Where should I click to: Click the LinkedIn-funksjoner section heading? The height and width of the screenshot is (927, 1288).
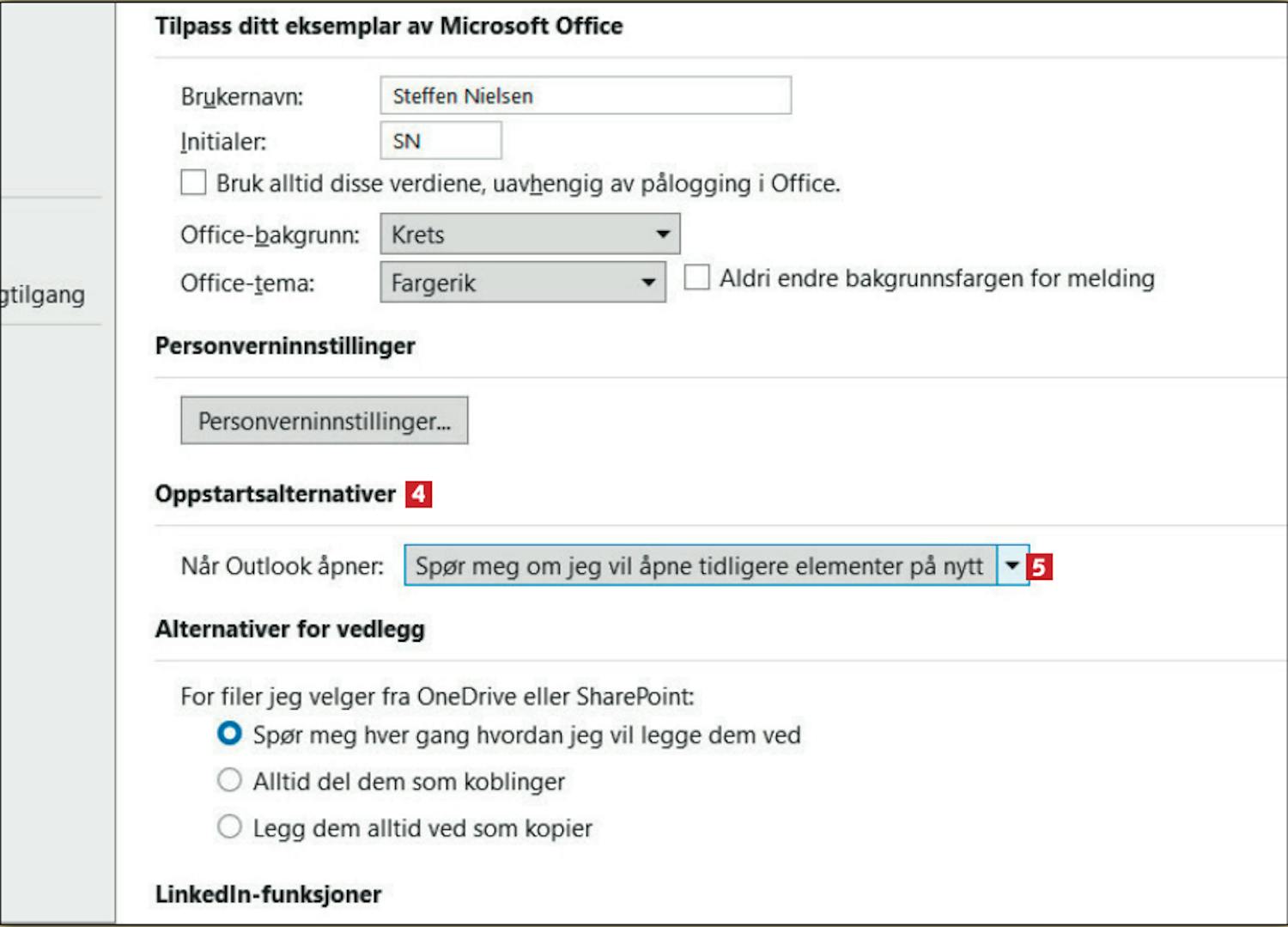tap(269, 894)
